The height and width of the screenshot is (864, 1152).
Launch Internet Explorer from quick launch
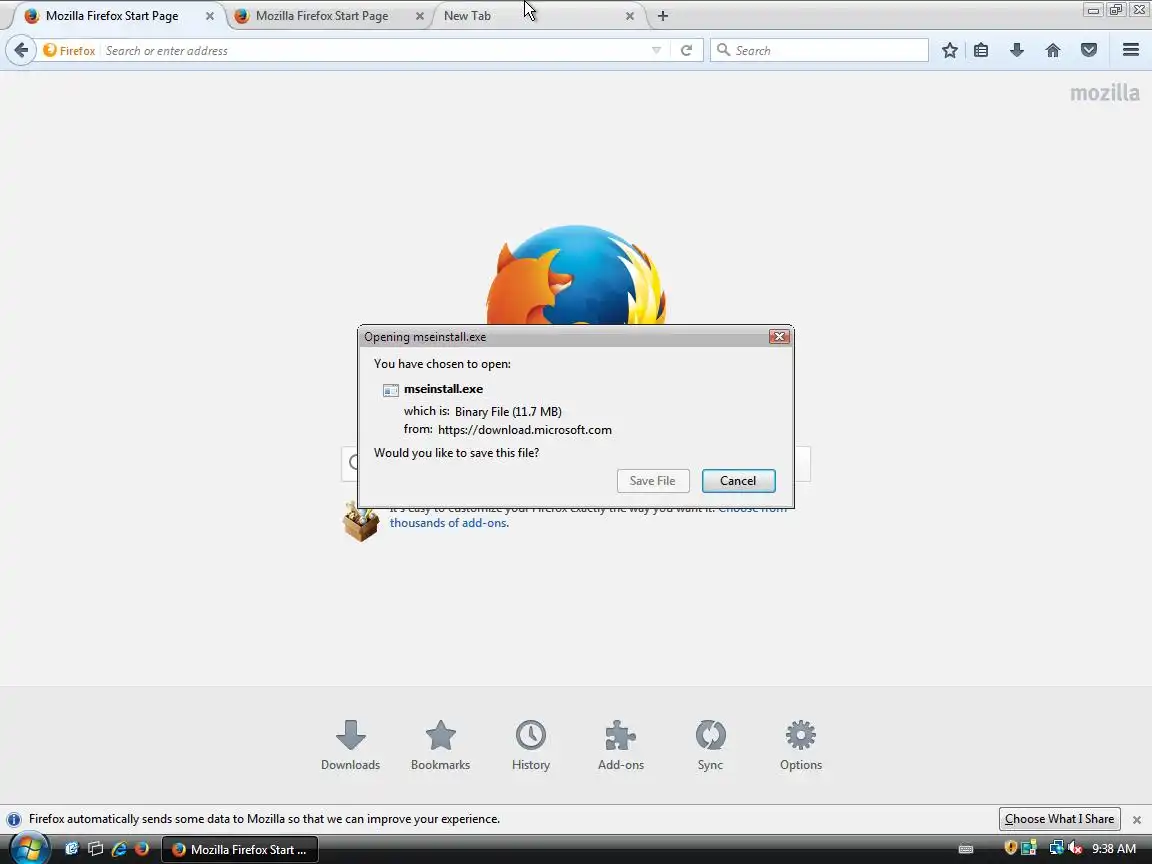pos(119,849)
